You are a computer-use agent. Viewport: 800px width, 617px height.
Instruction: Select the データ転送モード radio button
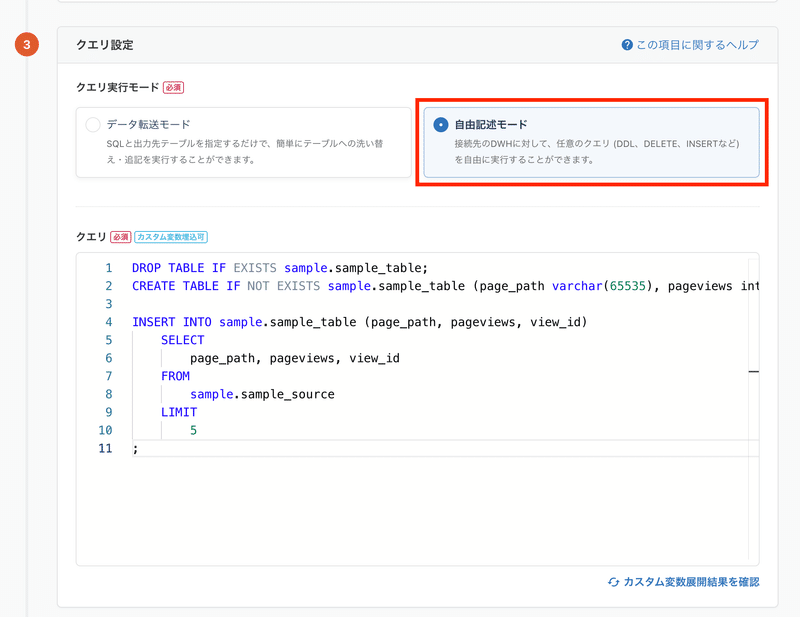[93, 125]
